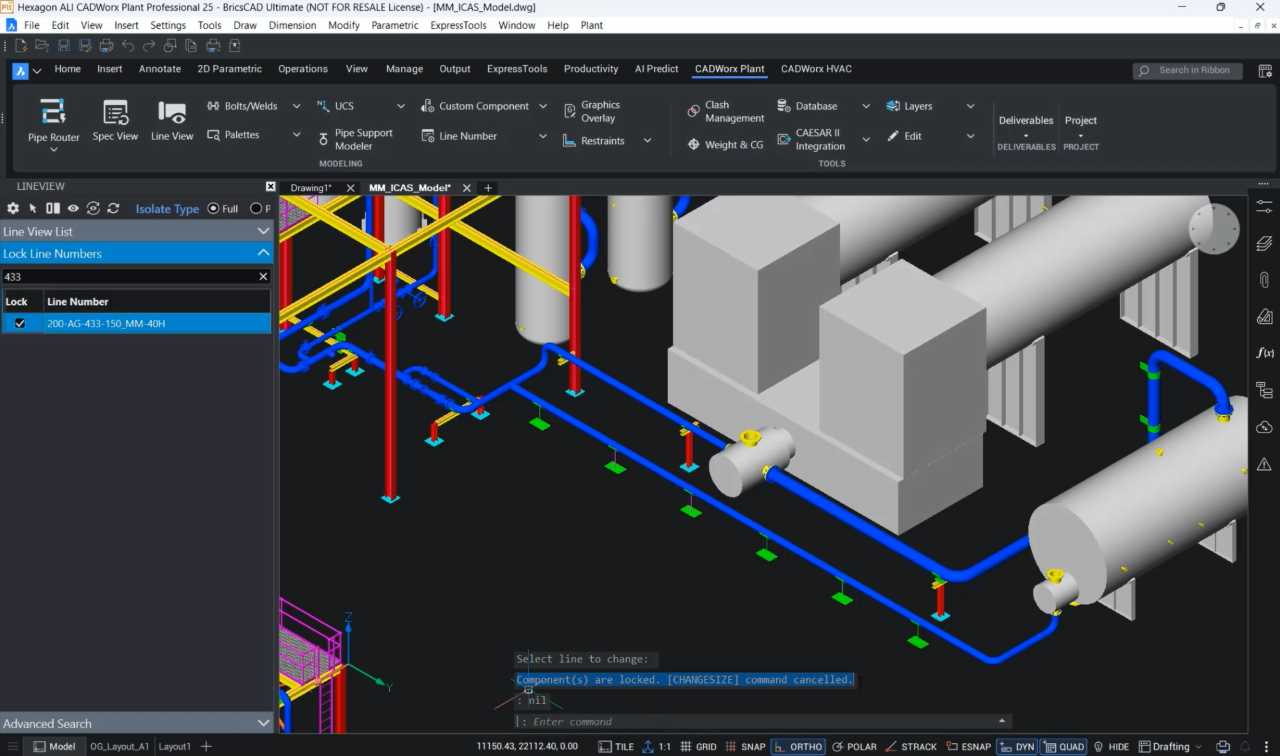Screen dimensions: 1280x756
Task: Launch the Pipe Support Modeler
Action: (x=355, y=139)
